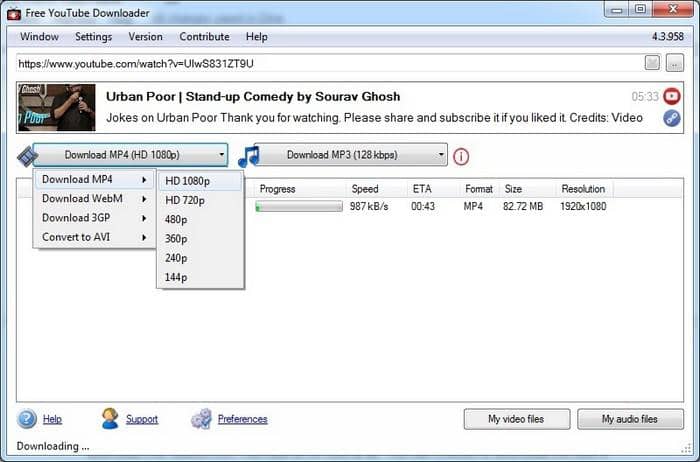Click the blue question mark Help icon
The width and height of the screenshot is (700, 462).
click(x=27, y=419)
